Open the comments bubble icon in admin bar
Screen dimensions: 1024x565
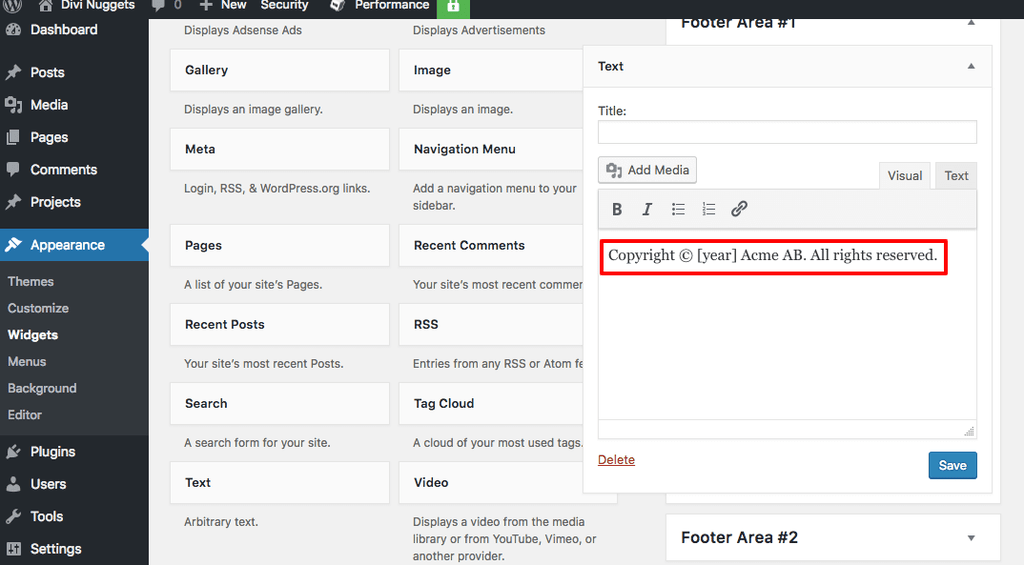click(158, 6)
